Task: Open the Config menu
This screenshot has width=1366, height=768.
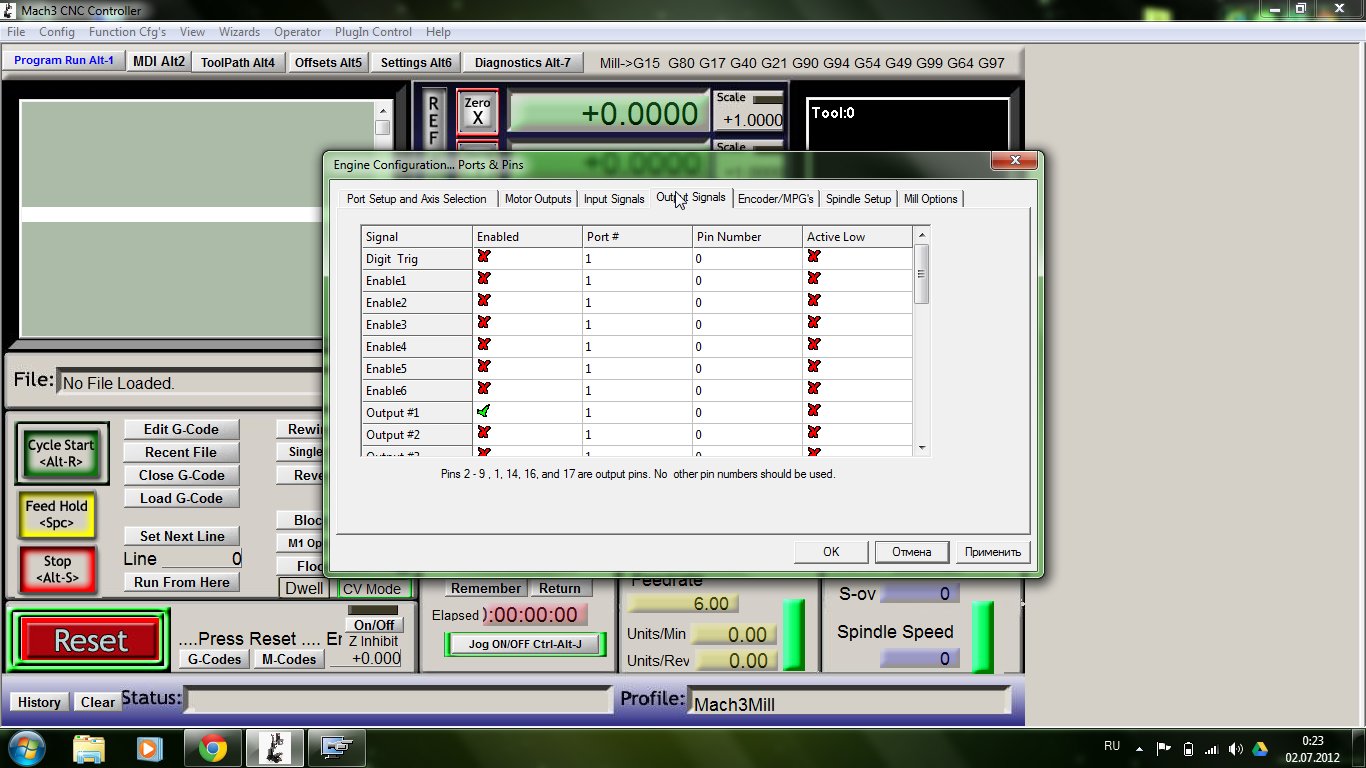Action: [x=57, y=32]
